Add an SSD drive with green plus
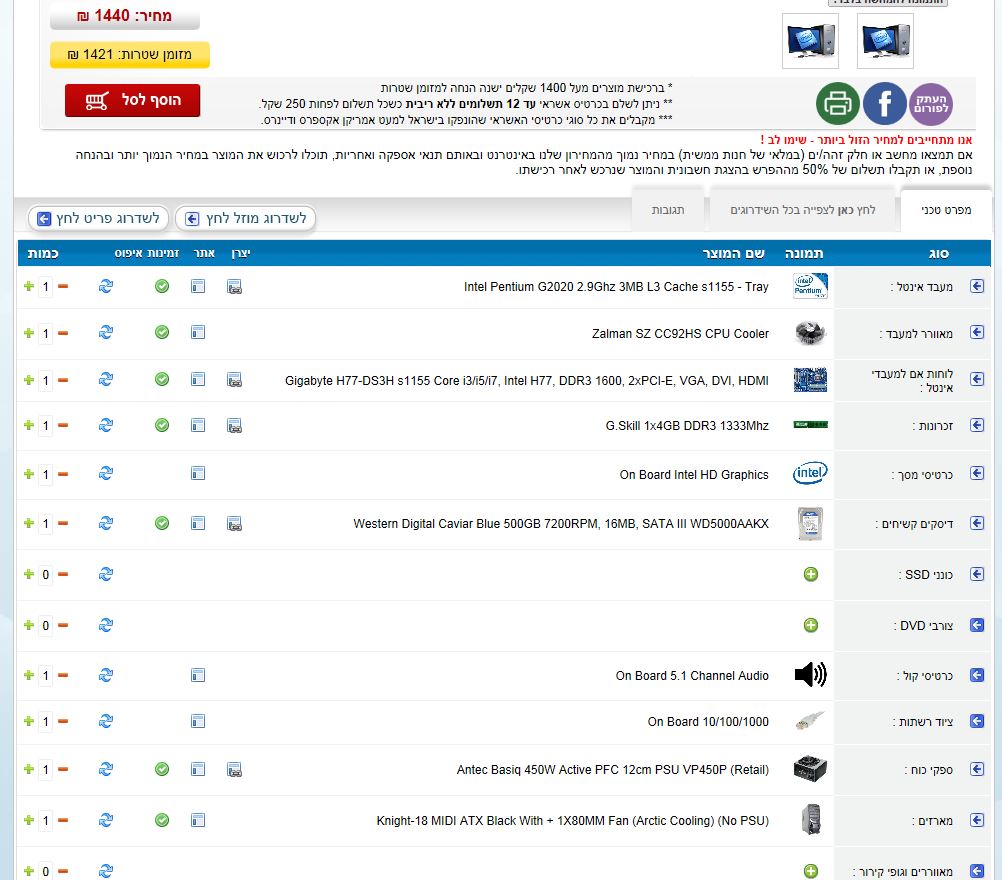This screenshot has height=880, width=1002. coord(811,575)
